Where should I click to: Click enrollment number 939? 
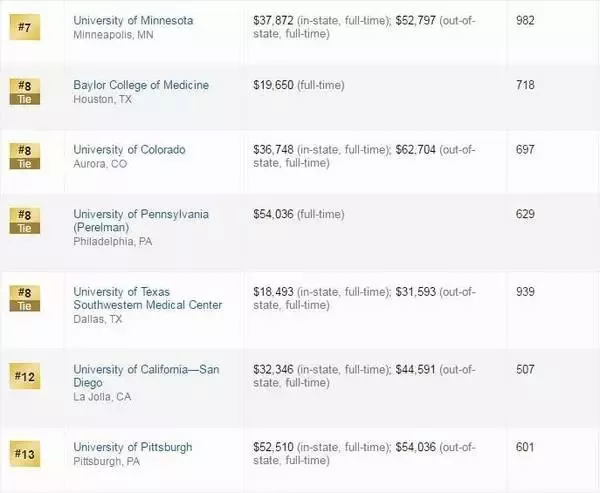coord(525,292)
